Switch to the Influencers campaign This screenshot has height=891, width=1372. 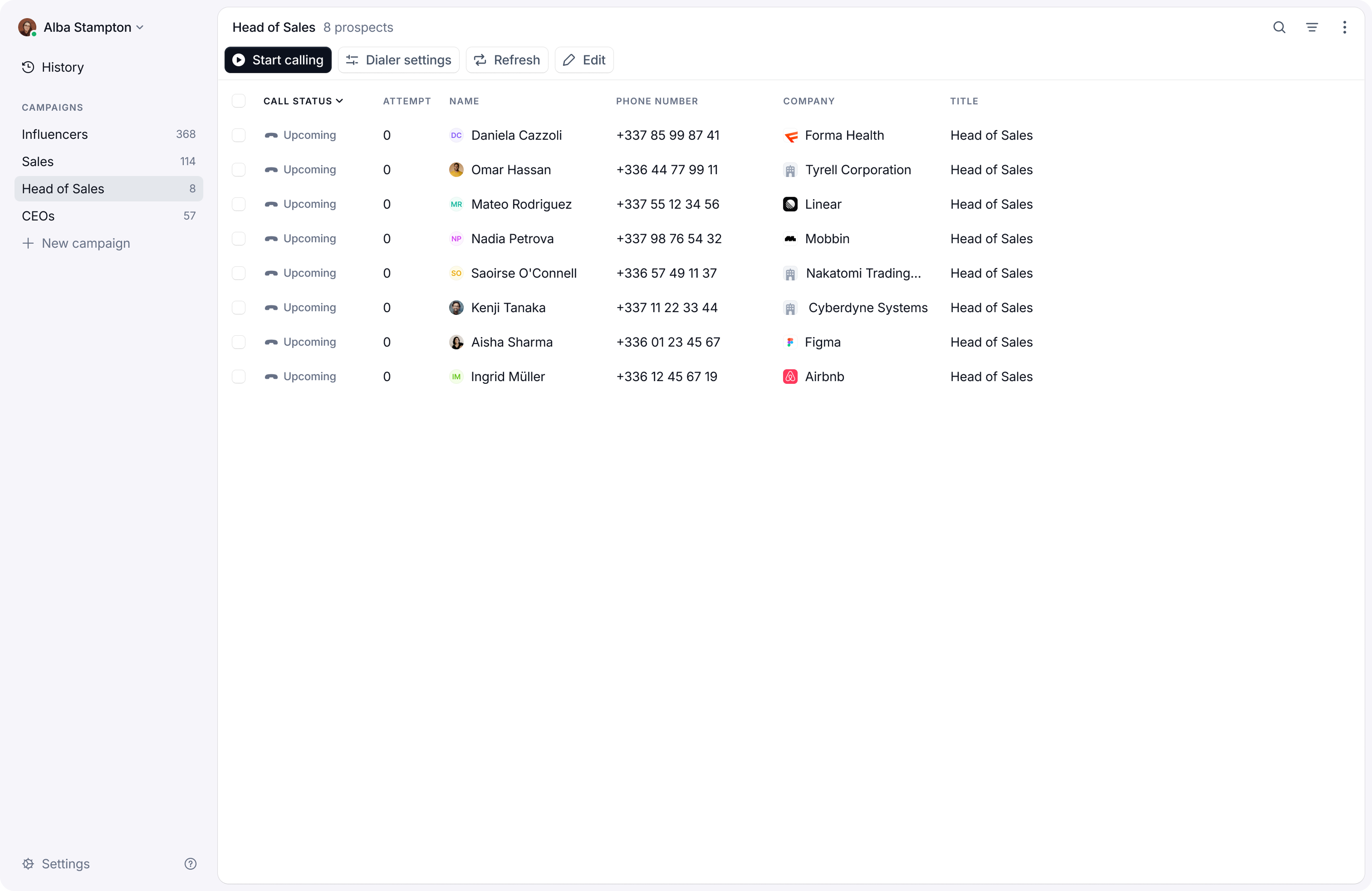tap(55, 134)
